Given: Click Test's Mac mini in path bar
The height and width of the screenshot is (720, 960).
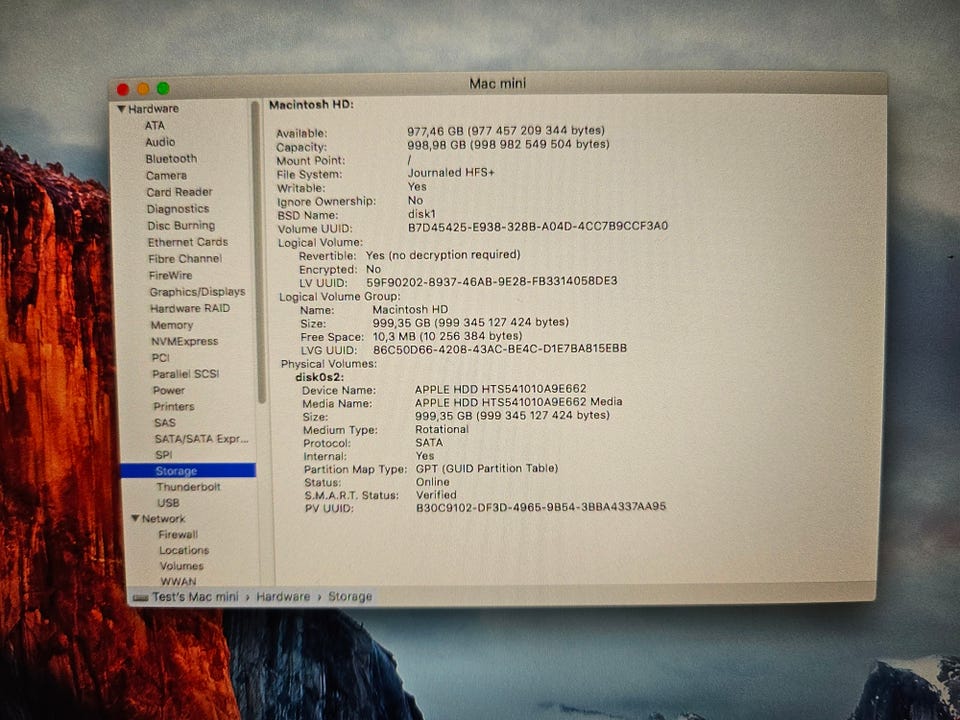Looking at the screenshot, I should pos(195,597).
